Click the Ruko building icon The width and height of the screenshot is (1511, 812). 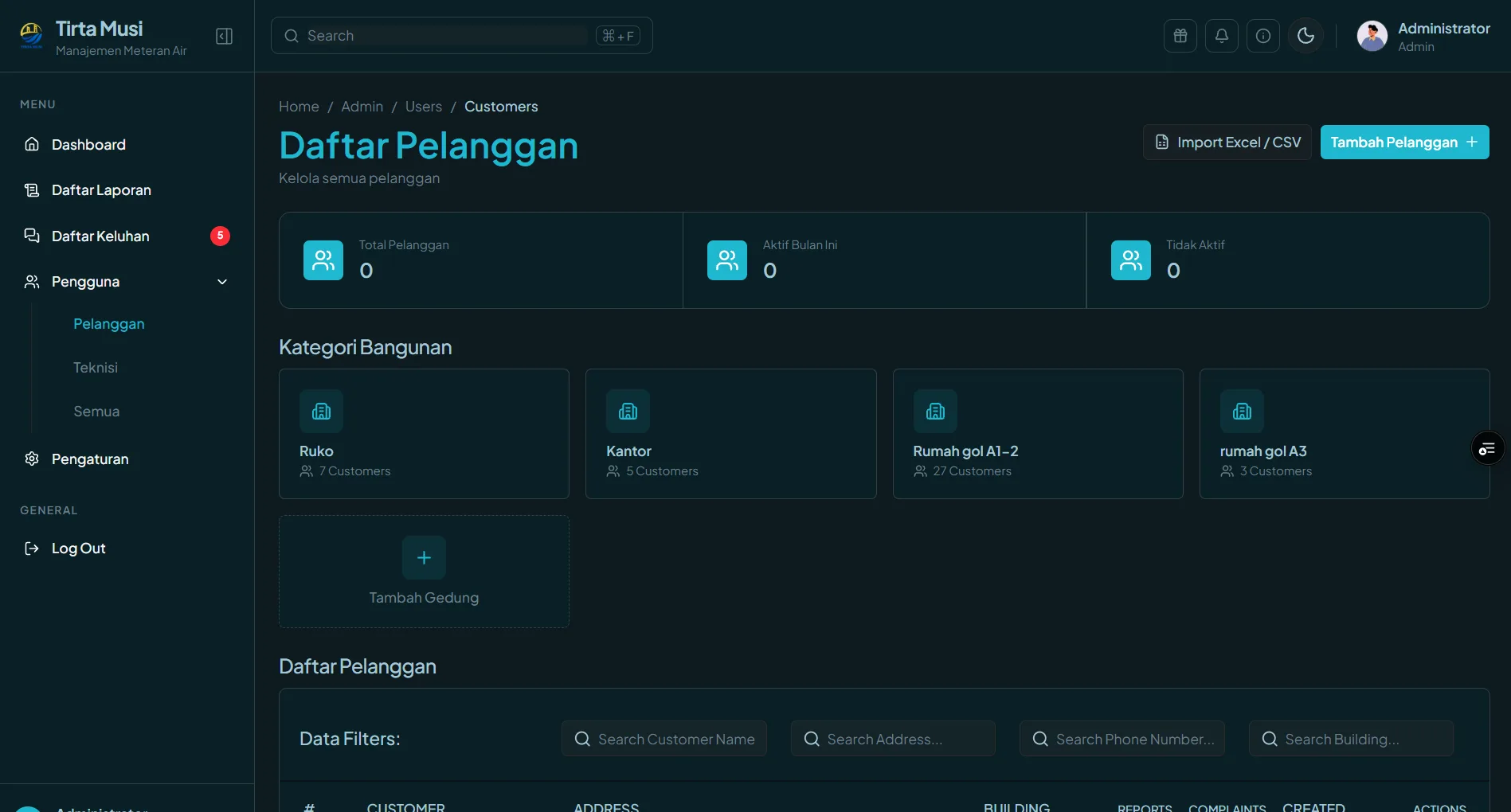tap(321, 411)
